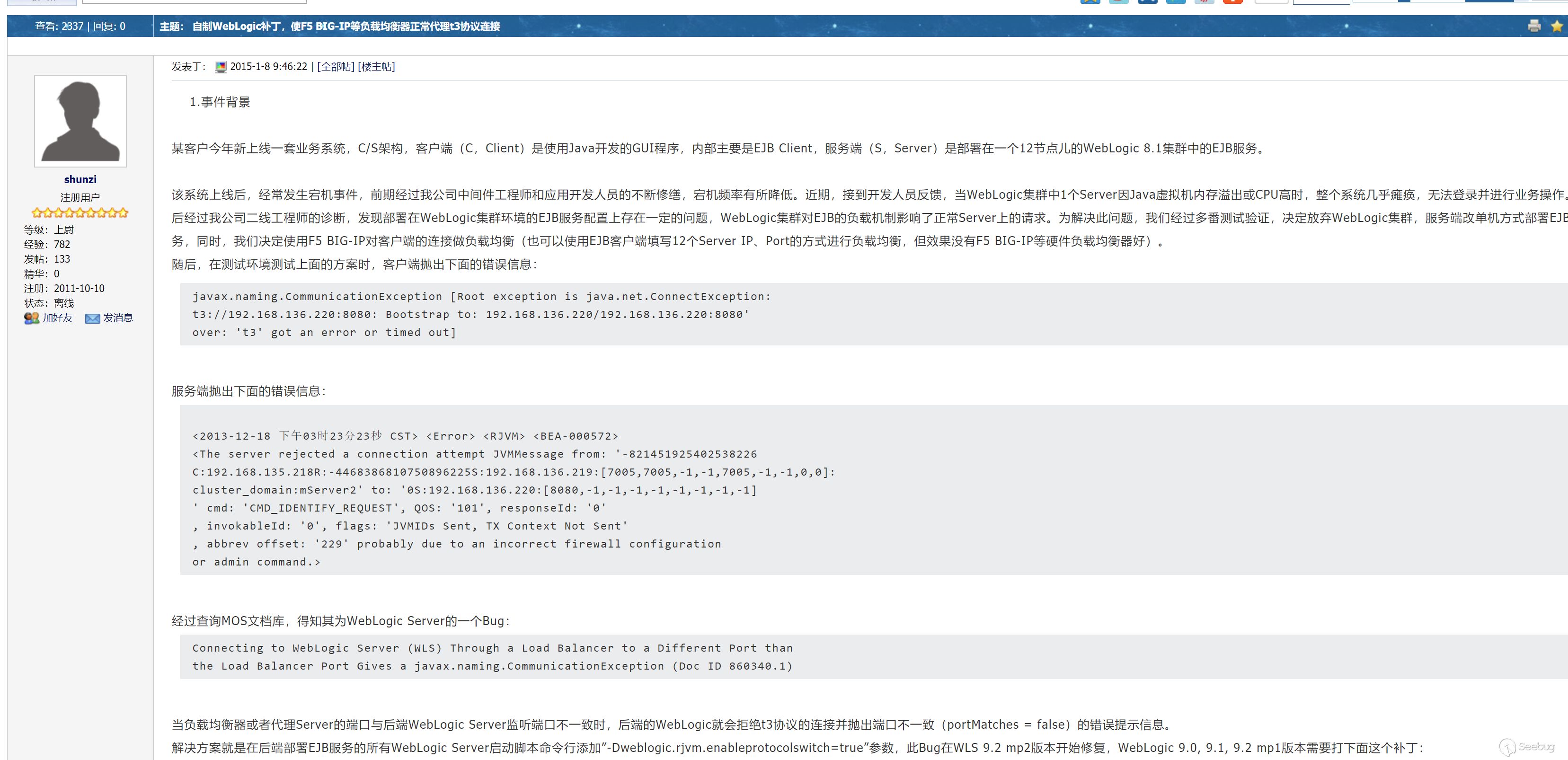Open shunzi's avatar picture
The height and width of the screenshot is (760, 1568).
(80, 121)
